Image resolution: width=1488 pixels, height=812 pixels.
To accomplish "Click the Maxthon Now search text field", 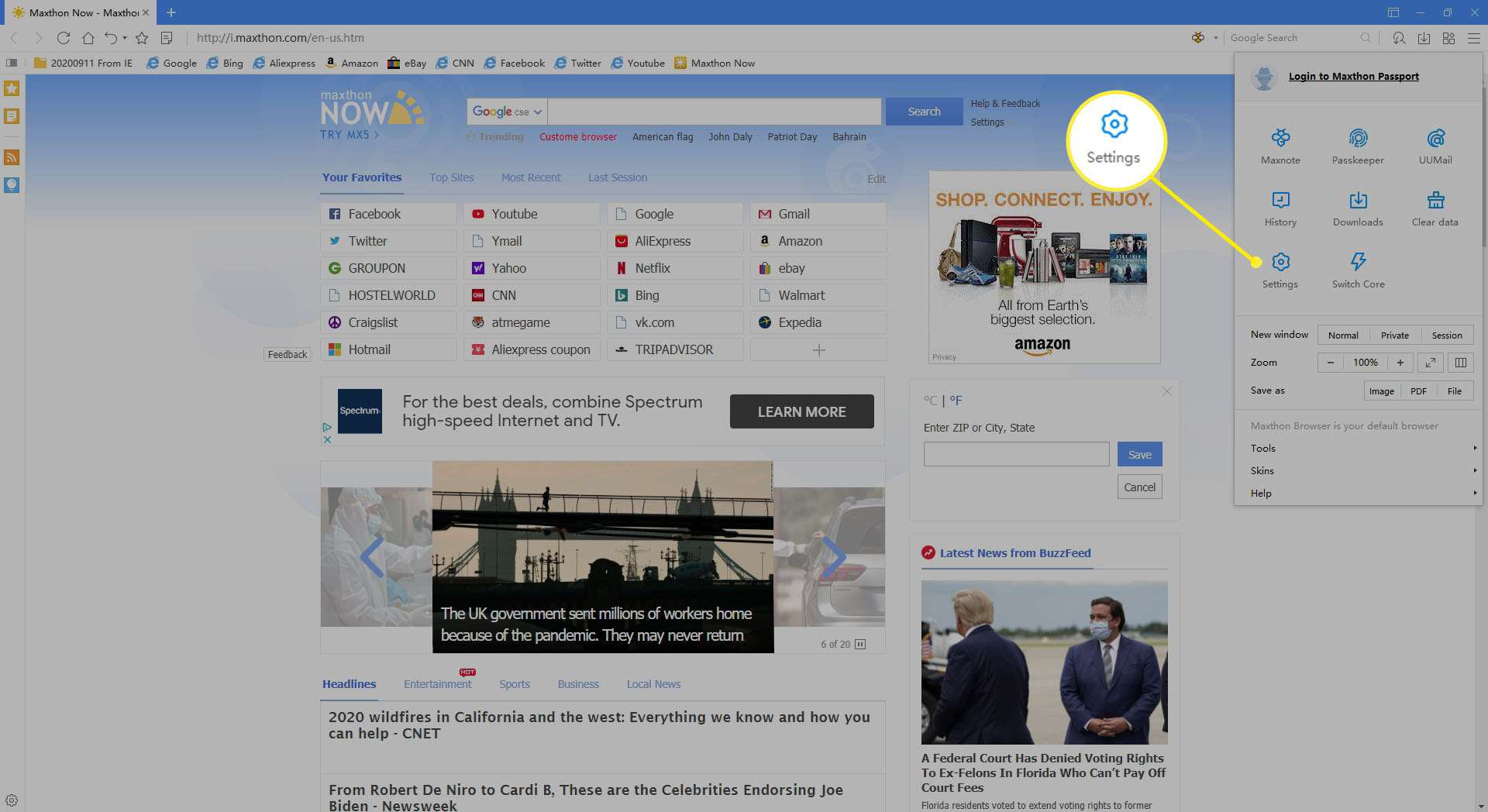I will coord(714,112).
